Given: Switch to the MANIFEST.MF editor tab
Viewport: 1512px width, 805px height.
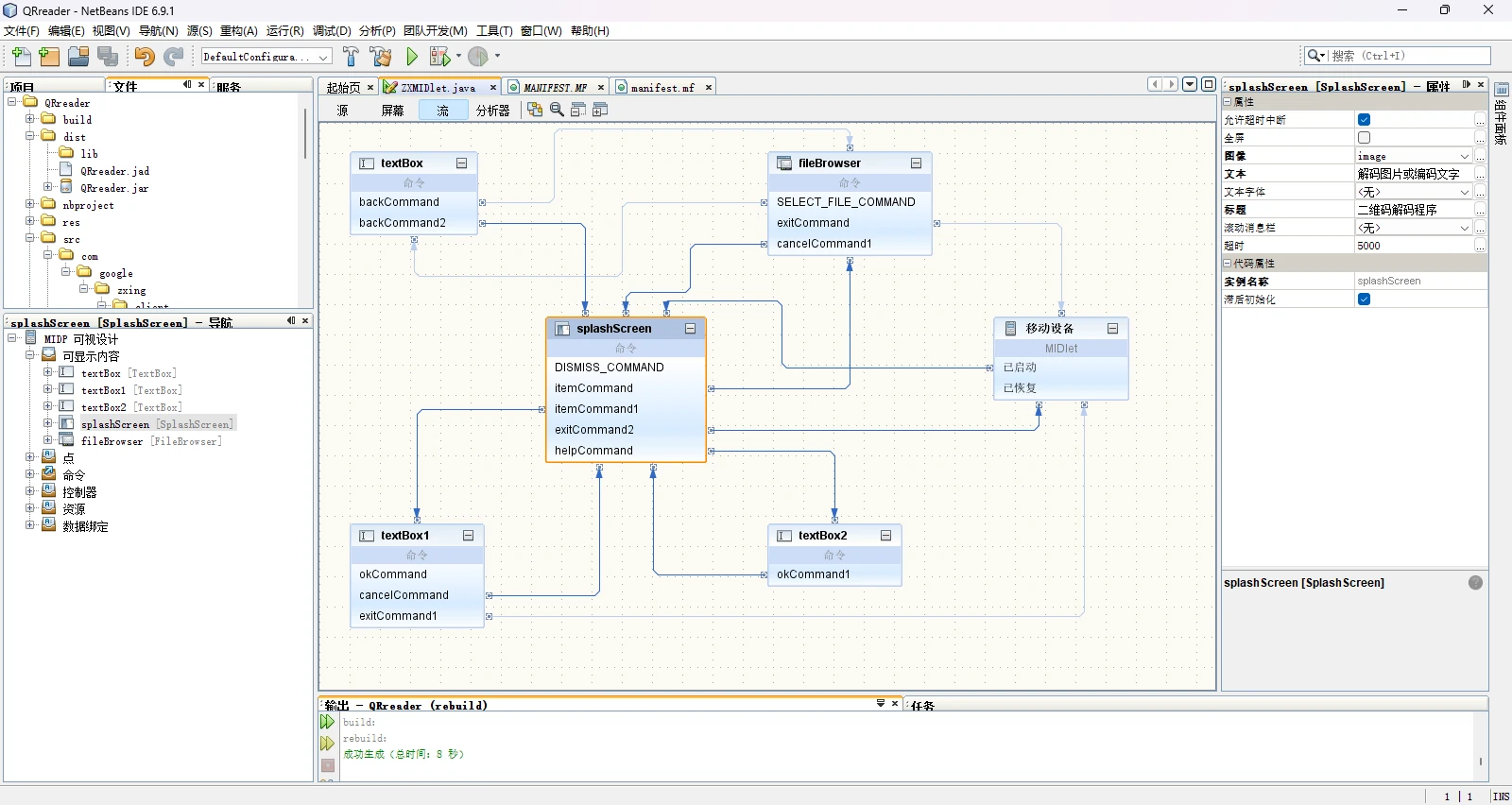Looking at the screenshot, I should coord(554,88).
